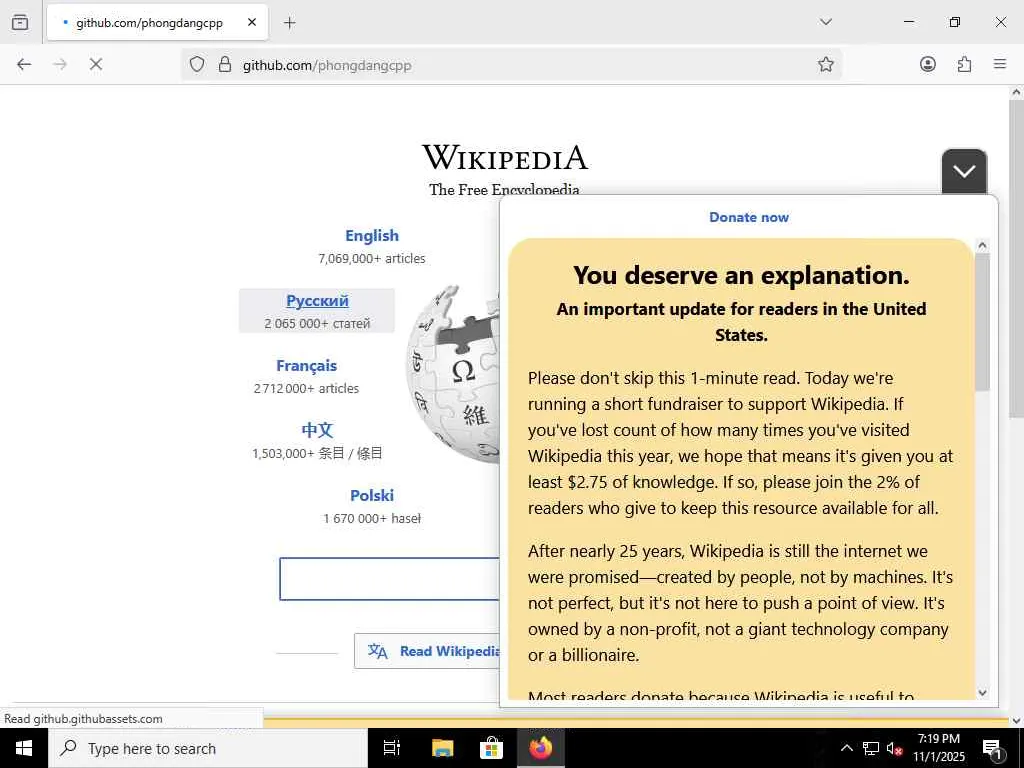Open a new tab with plus icon

point(290,23)
